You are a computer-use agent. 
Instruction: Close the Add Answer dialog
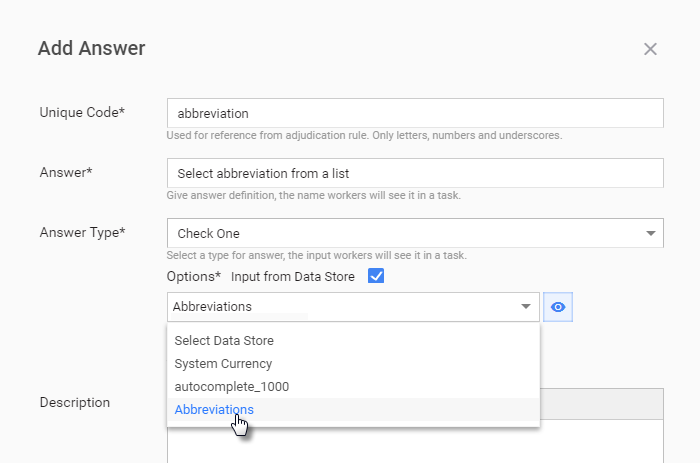(x=650, y=49)
